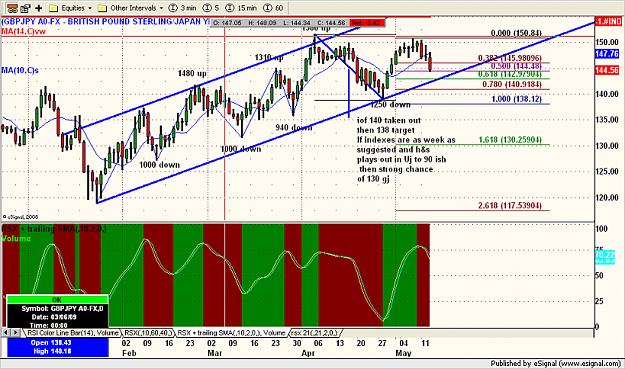Open the Other Intervals folder icon

[x=102, y=8]
